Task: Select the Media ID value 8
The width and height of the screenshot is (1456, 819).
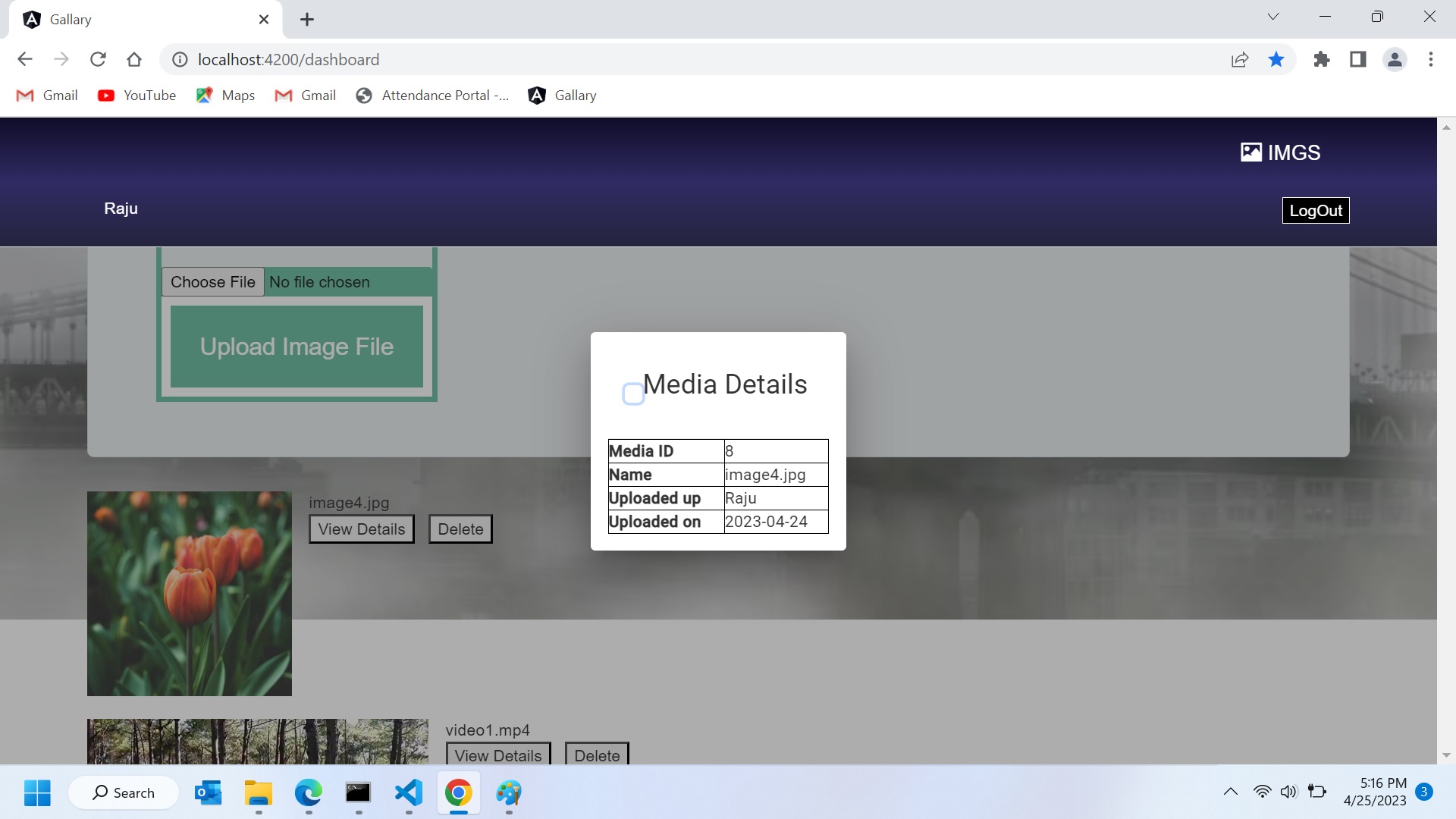Action: tap(776, 451)
